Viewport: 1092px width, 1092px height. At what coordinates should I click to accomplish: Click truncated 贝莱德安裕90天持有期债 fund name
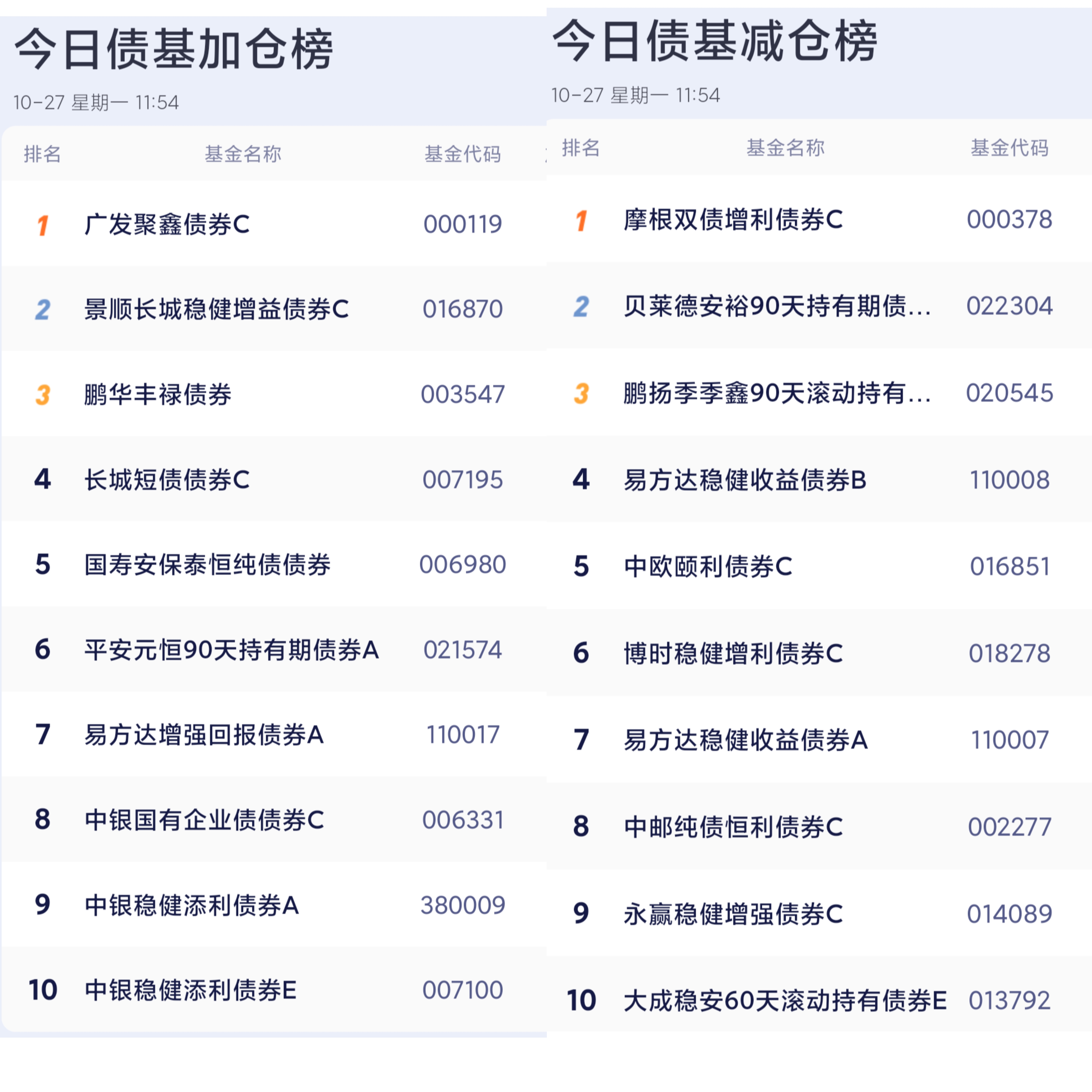point(777,306)
